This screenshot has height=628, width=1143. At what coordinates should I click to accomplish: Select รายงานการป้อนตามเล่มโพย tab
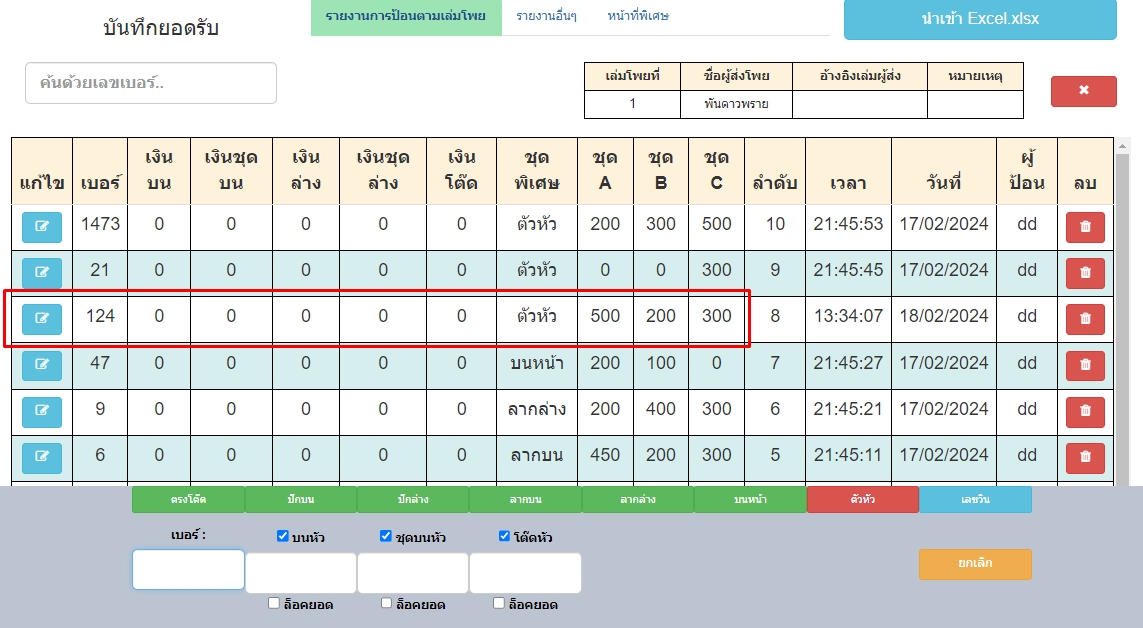pos(405,17)
